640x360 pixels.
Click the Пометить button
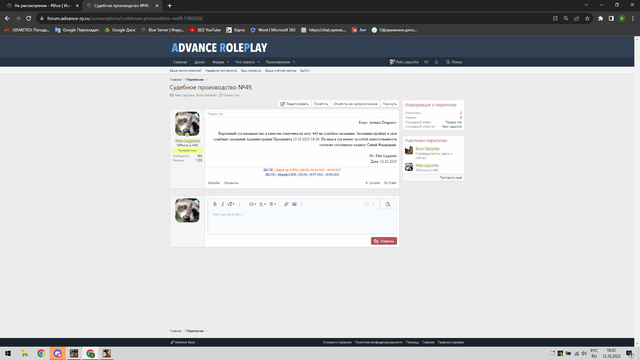point(321,104)
